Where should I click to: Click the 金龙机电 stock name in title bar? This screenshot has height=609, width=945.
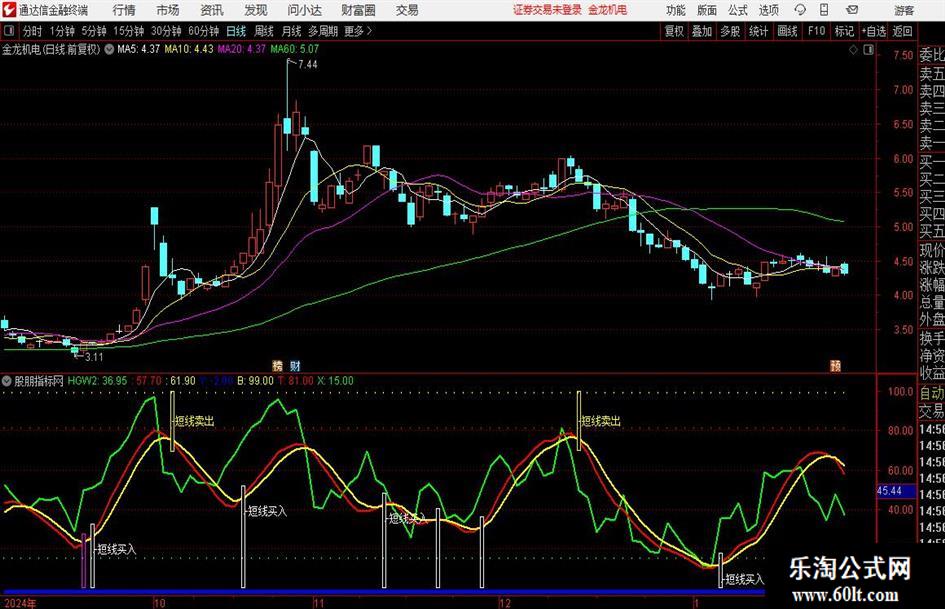coord(608,10)
